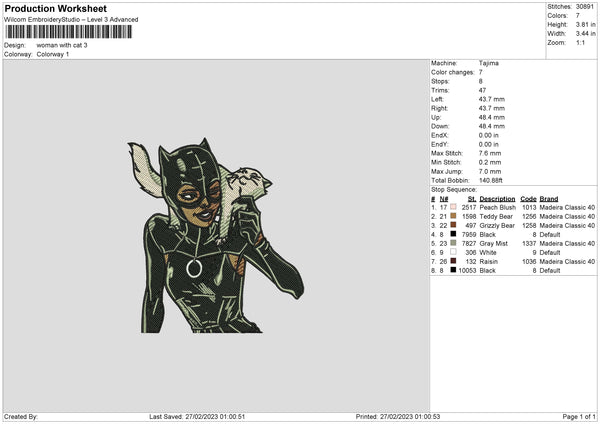600x424 pixels.
Task: Click thread code 1036
Action: click(x=529, y=261)
